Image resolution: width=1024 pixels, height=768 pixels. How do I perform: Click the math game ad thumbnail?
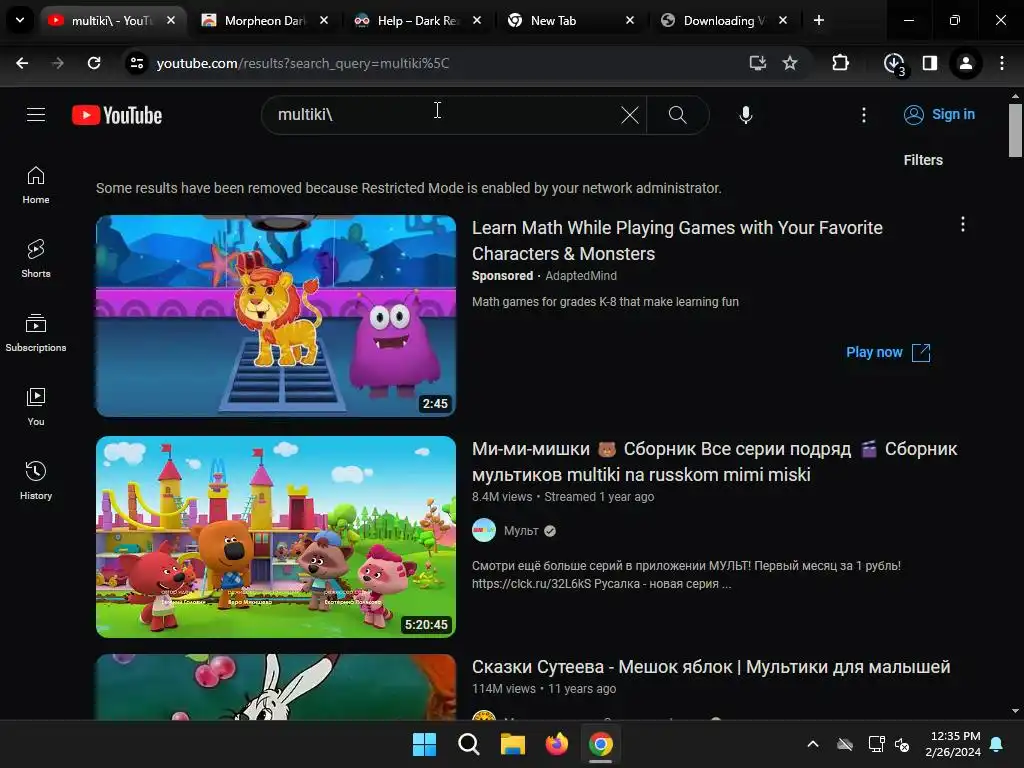pos(276,315)
